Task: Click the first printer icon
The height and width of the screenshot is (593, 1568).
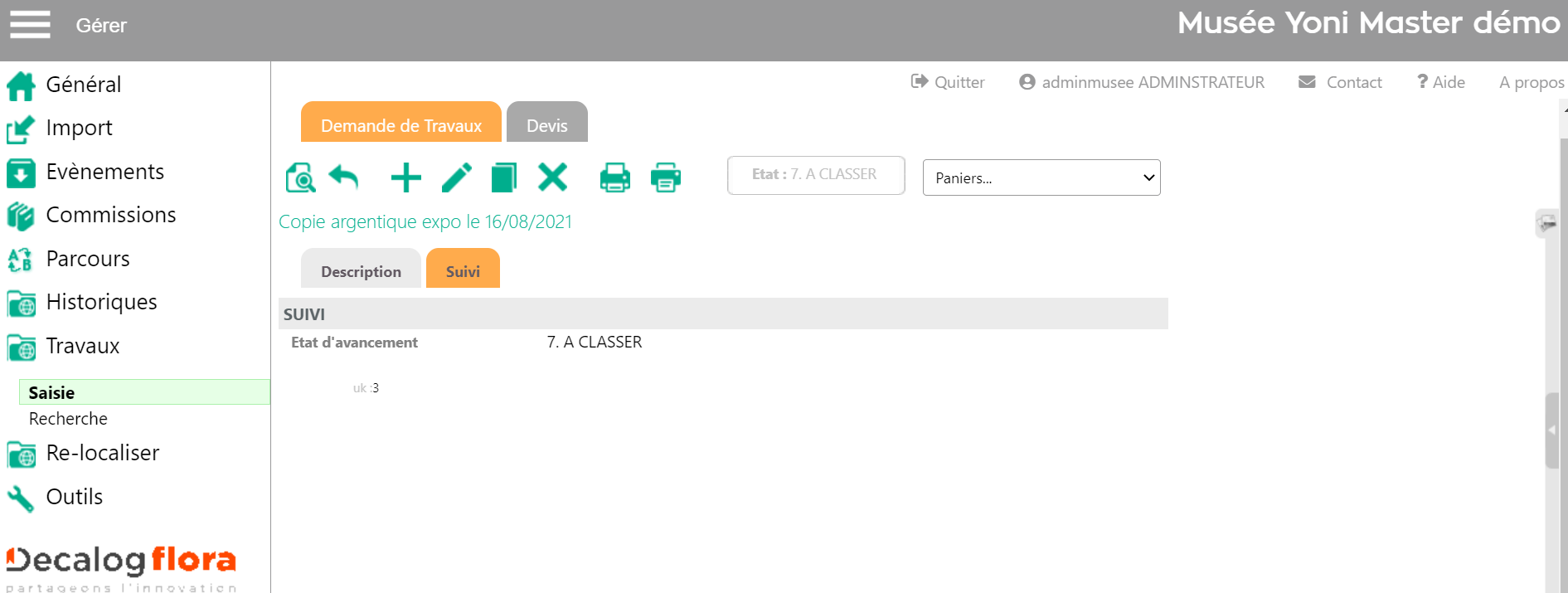Action: [x=614, y=177]
